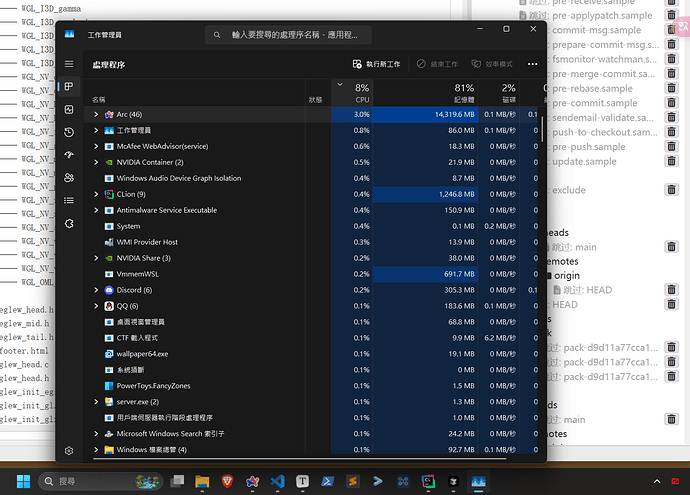
Task: Open Task Manager settings gear
Action: tap(69, 451)
